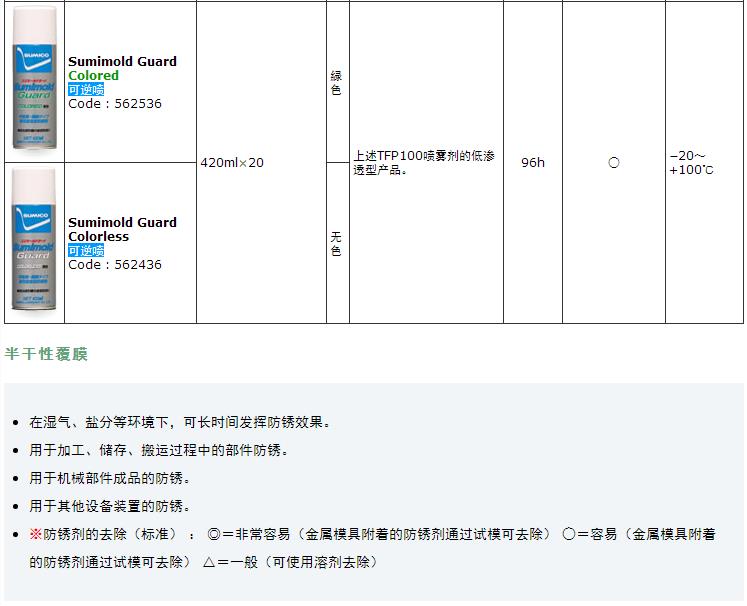Click the −20～+100℃ temperature range cell
This screenshot has height=606, width=747.
tap(691, 162)
